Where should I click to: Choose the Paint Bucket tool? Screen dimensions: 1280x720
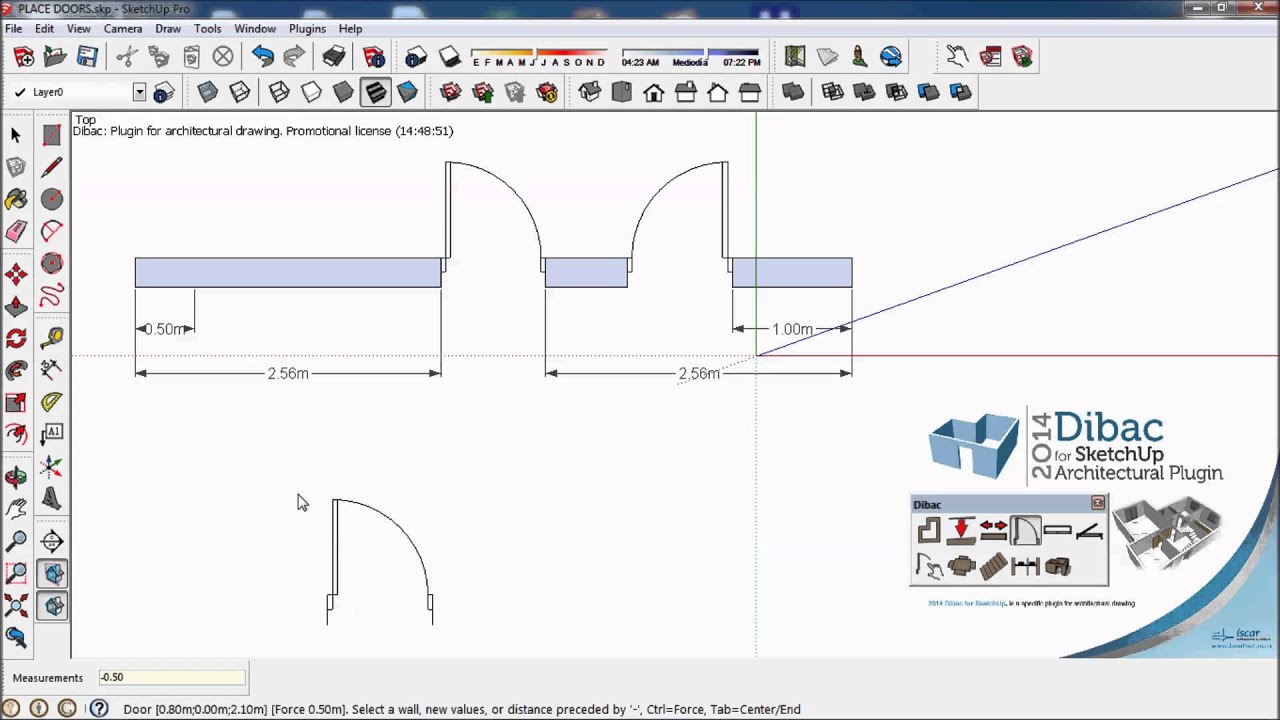(x=16, y=199)
